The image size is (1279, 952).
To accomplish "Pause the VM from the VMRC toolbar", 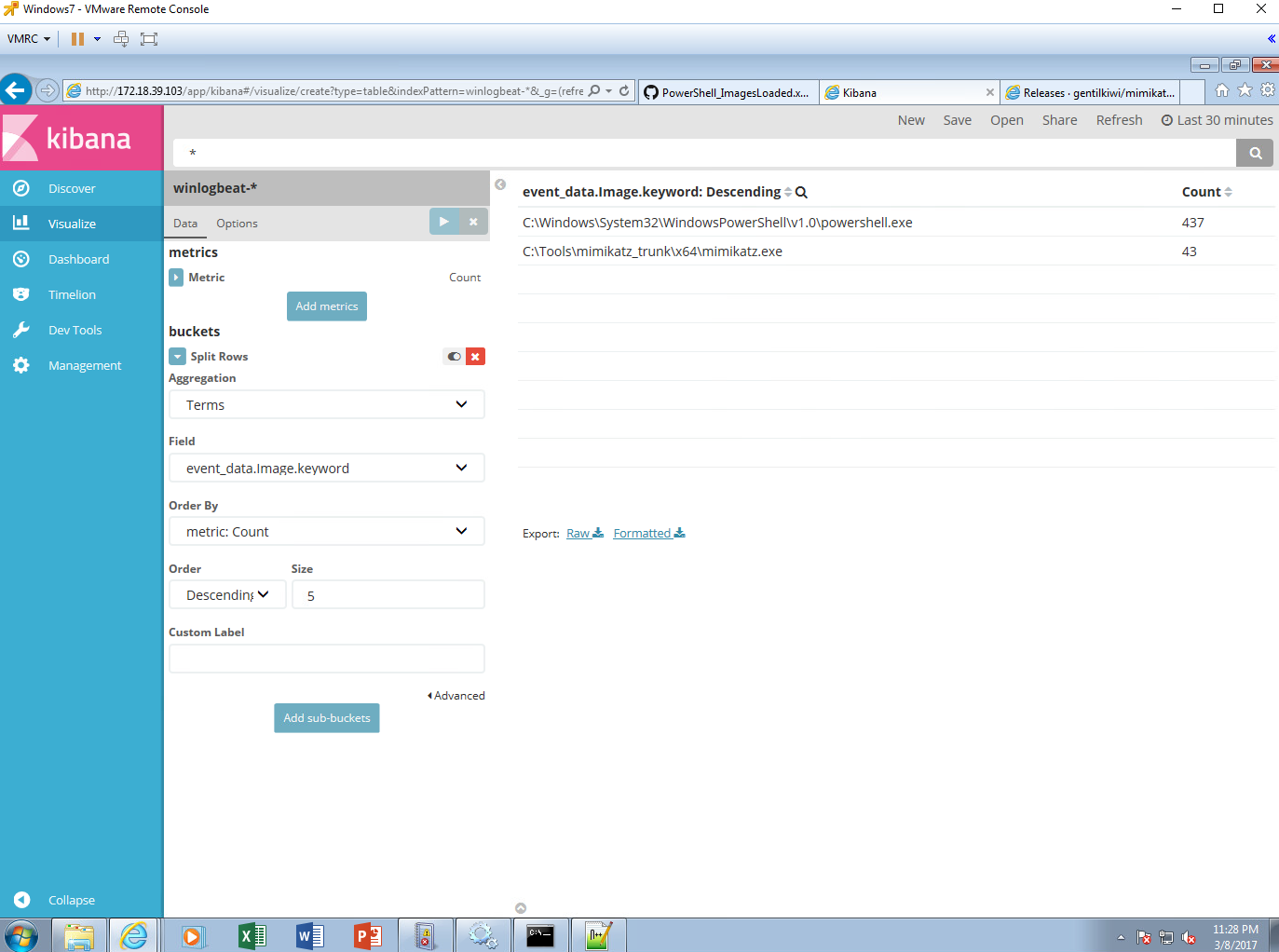I will (77, 39).
